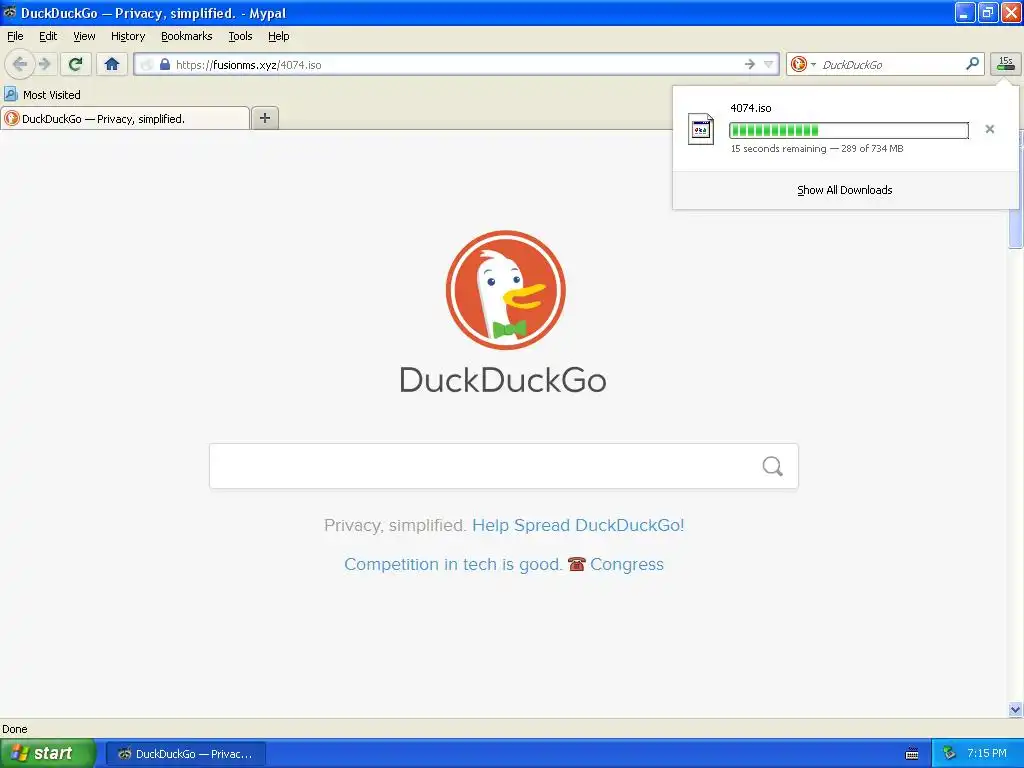Open the Tools menu
The width and height of the screenshot is (1024, 768).
(240, 36)
